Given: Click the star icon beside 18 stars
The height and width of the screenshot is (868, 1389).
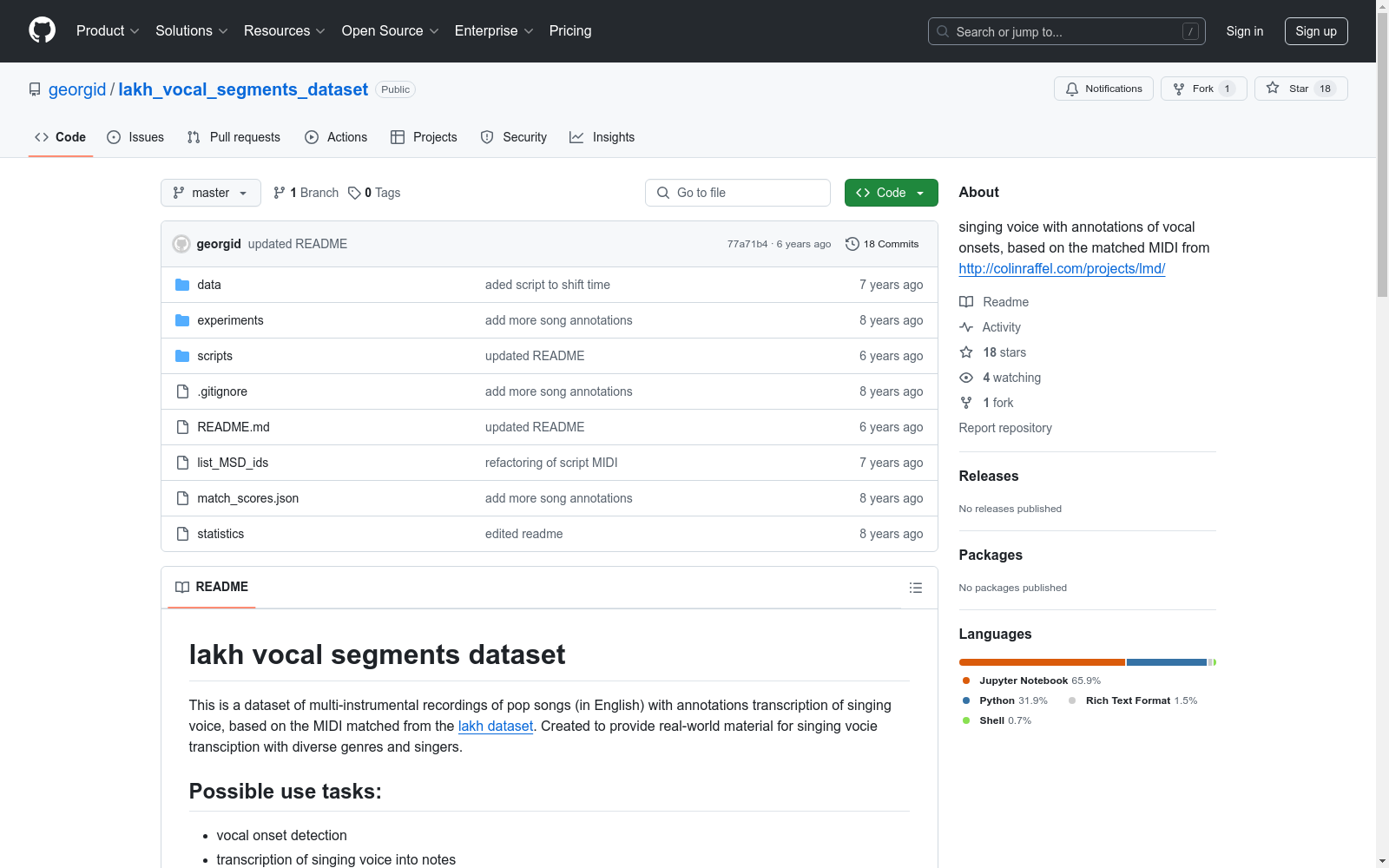Looking at the screenshot, I should point(966,352).
